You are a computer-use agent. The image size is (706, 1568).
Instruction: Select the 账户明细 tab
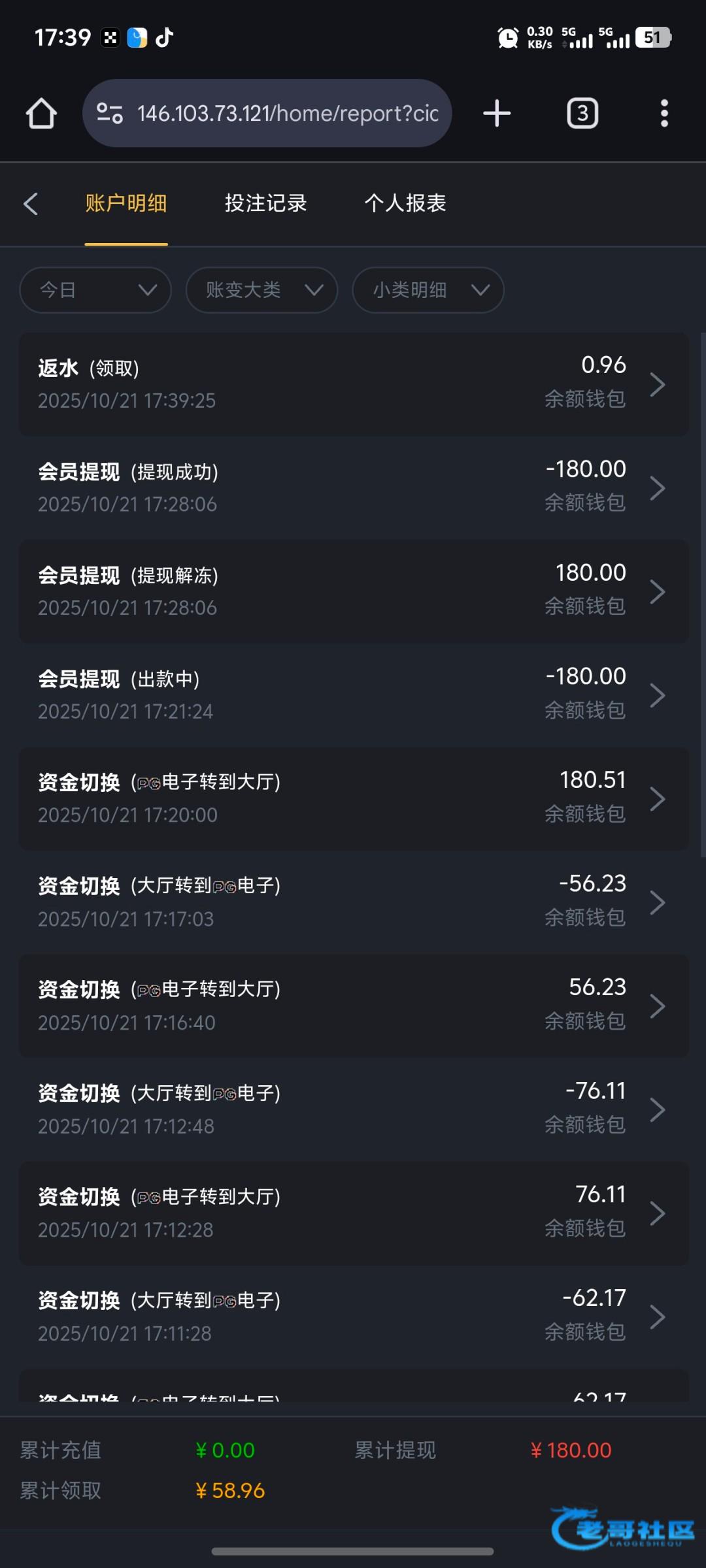coord(126,204)
